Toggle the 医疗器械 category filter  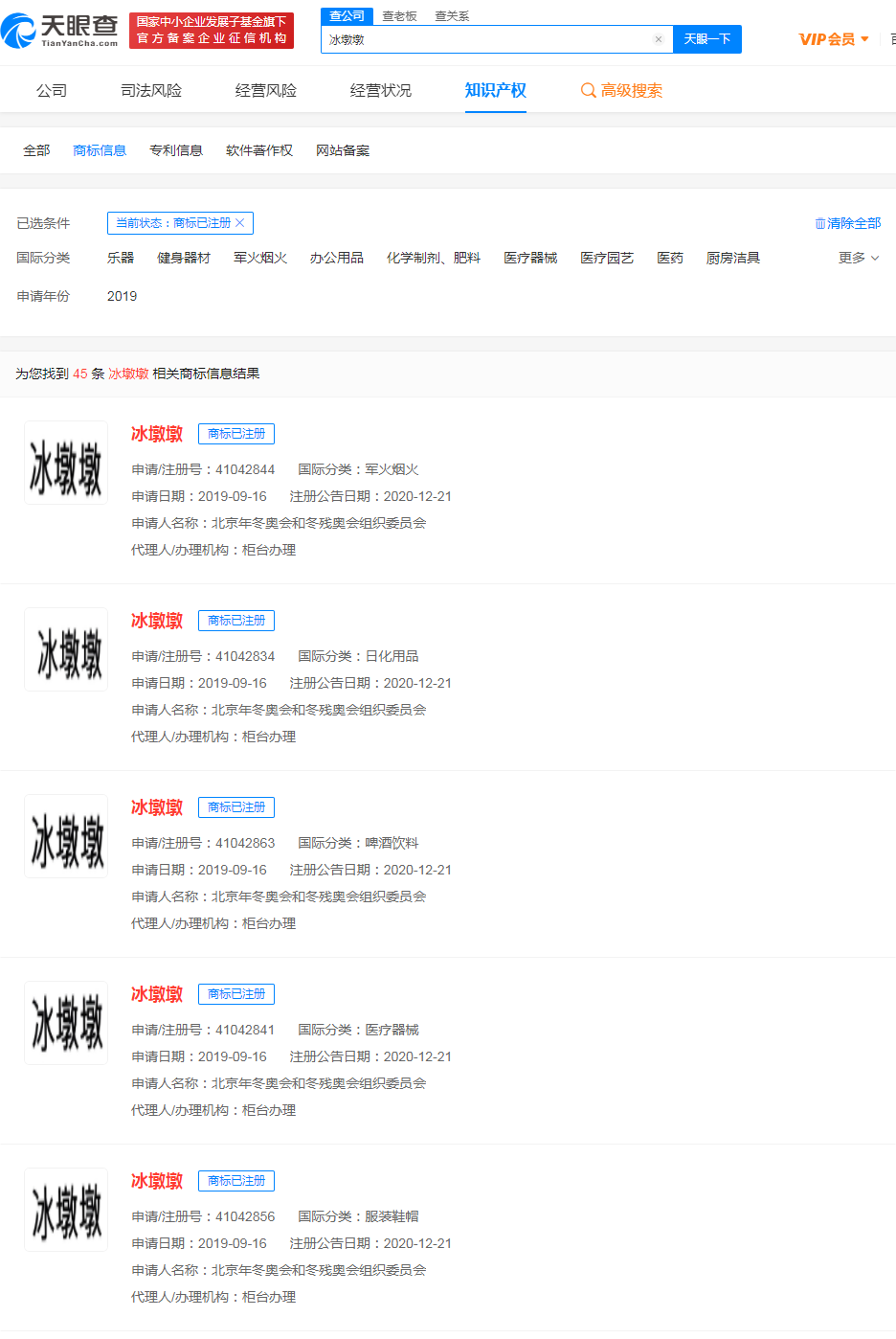(x=530, y=257)
